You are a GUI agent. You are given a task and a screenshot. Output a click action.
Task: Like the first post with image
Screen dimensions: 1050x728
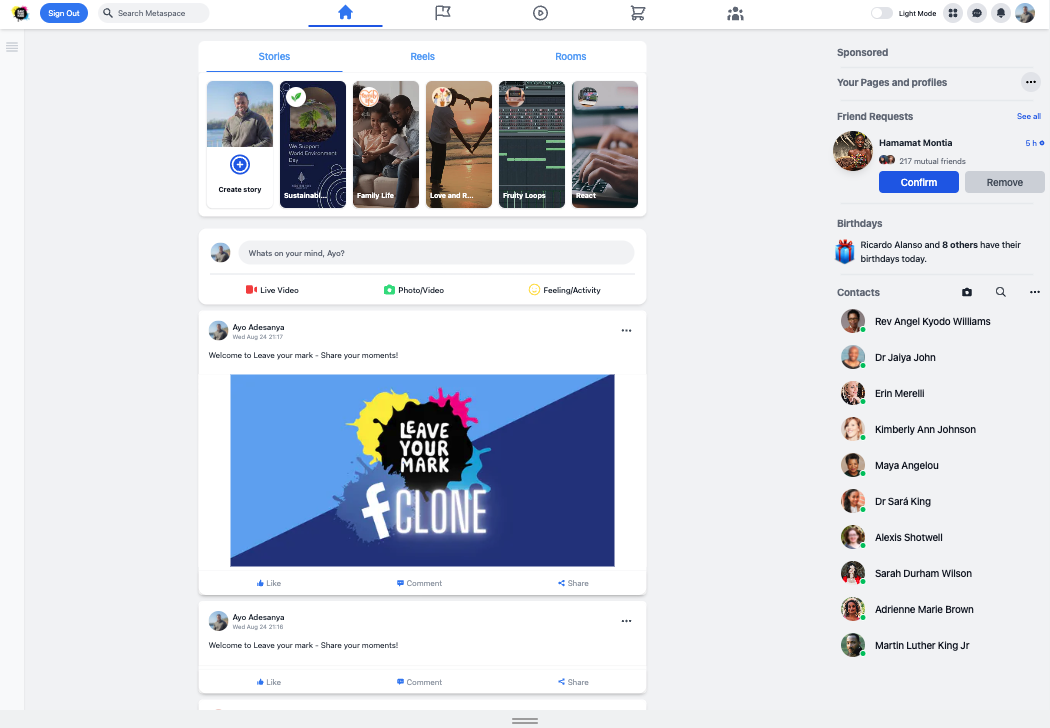tap(269, 583)
